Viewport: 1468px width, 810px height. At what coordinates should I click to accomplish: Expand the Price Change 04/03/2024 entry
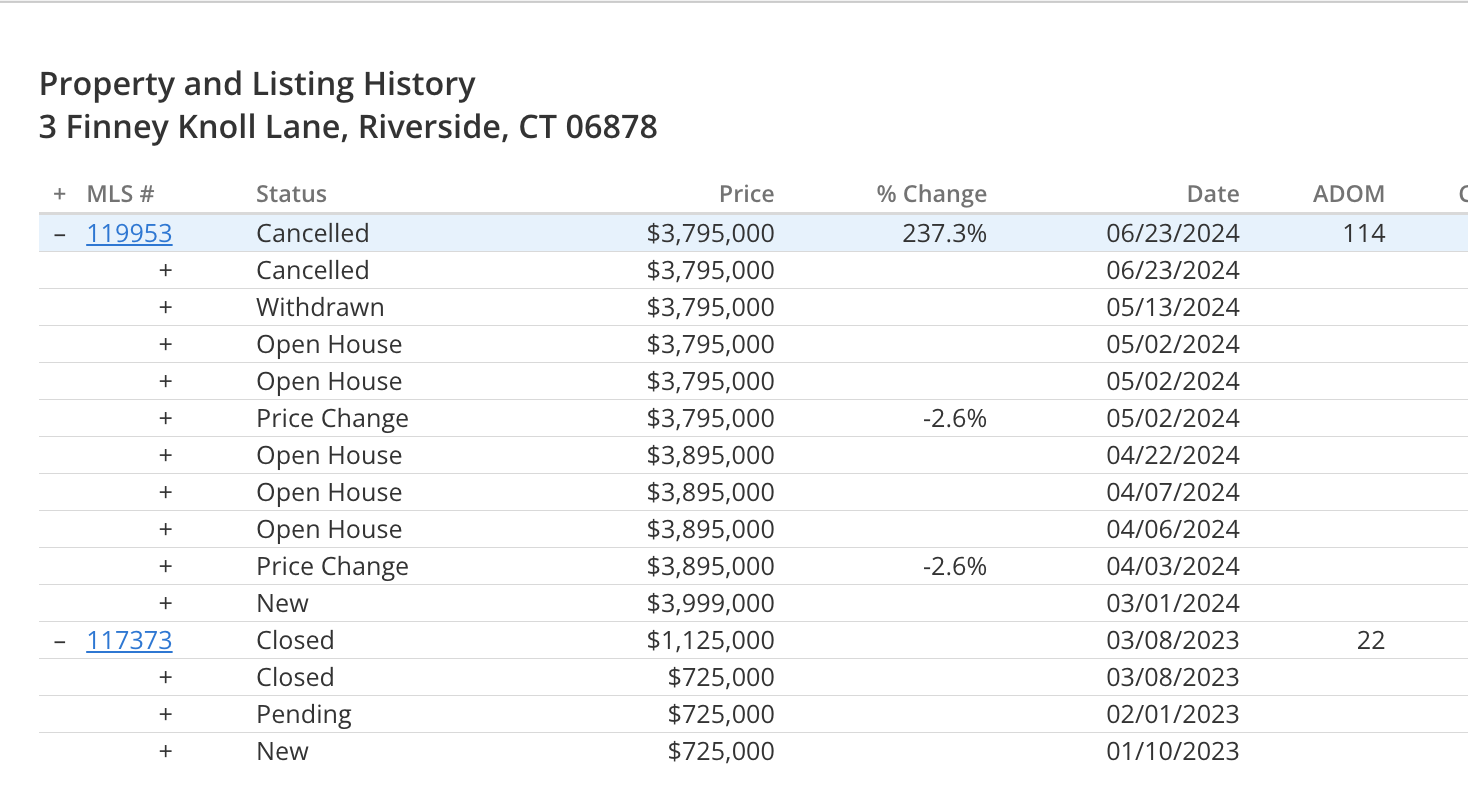[x=166, y=566]
